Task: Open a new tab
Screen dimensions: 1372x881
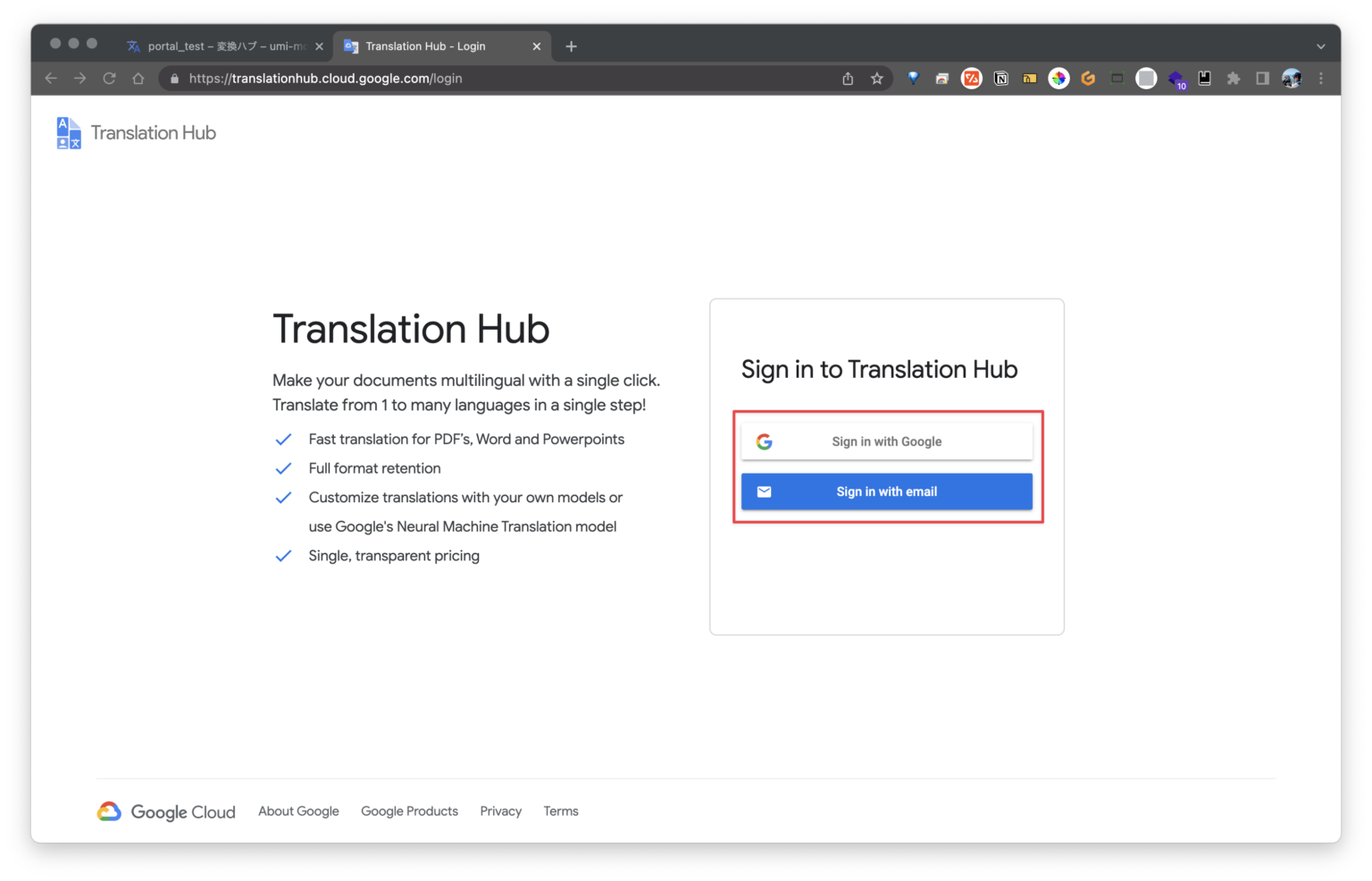Action: [571, 46]
